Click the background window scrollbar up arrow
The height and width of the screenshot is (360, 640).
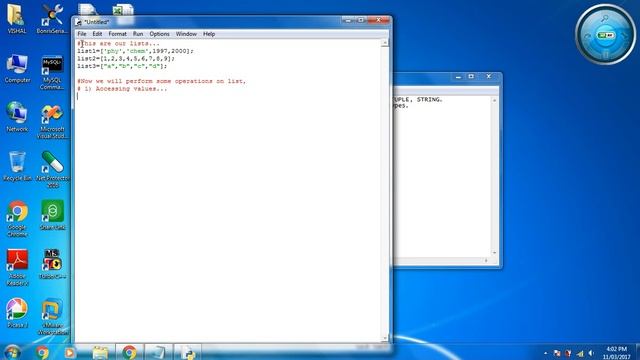pos(495,100)
